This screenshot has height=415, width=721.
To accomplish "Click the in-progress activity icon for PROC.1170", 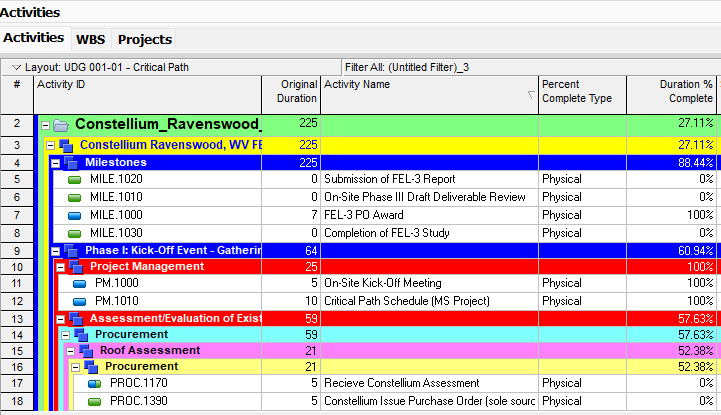I will point(94,384).
